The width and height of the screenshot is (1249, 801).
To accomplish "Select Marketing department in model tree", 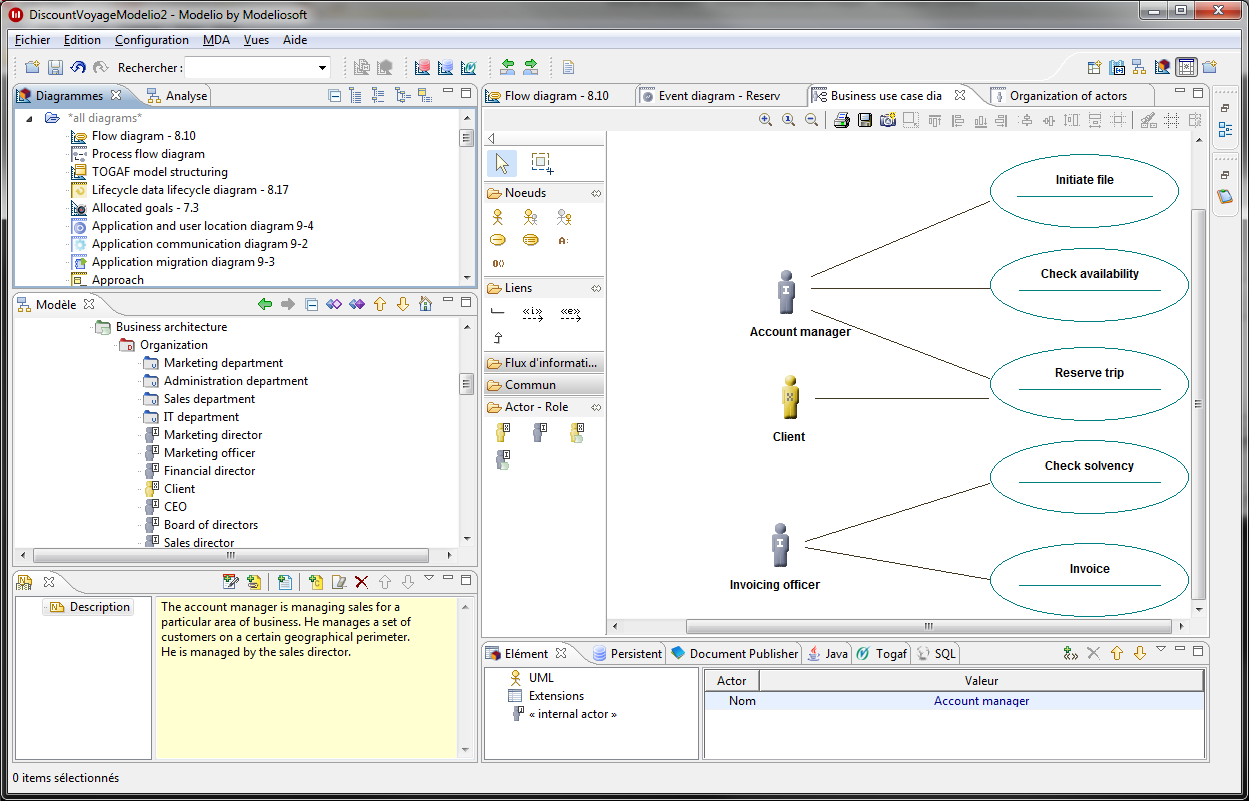I will coord(223,363).
